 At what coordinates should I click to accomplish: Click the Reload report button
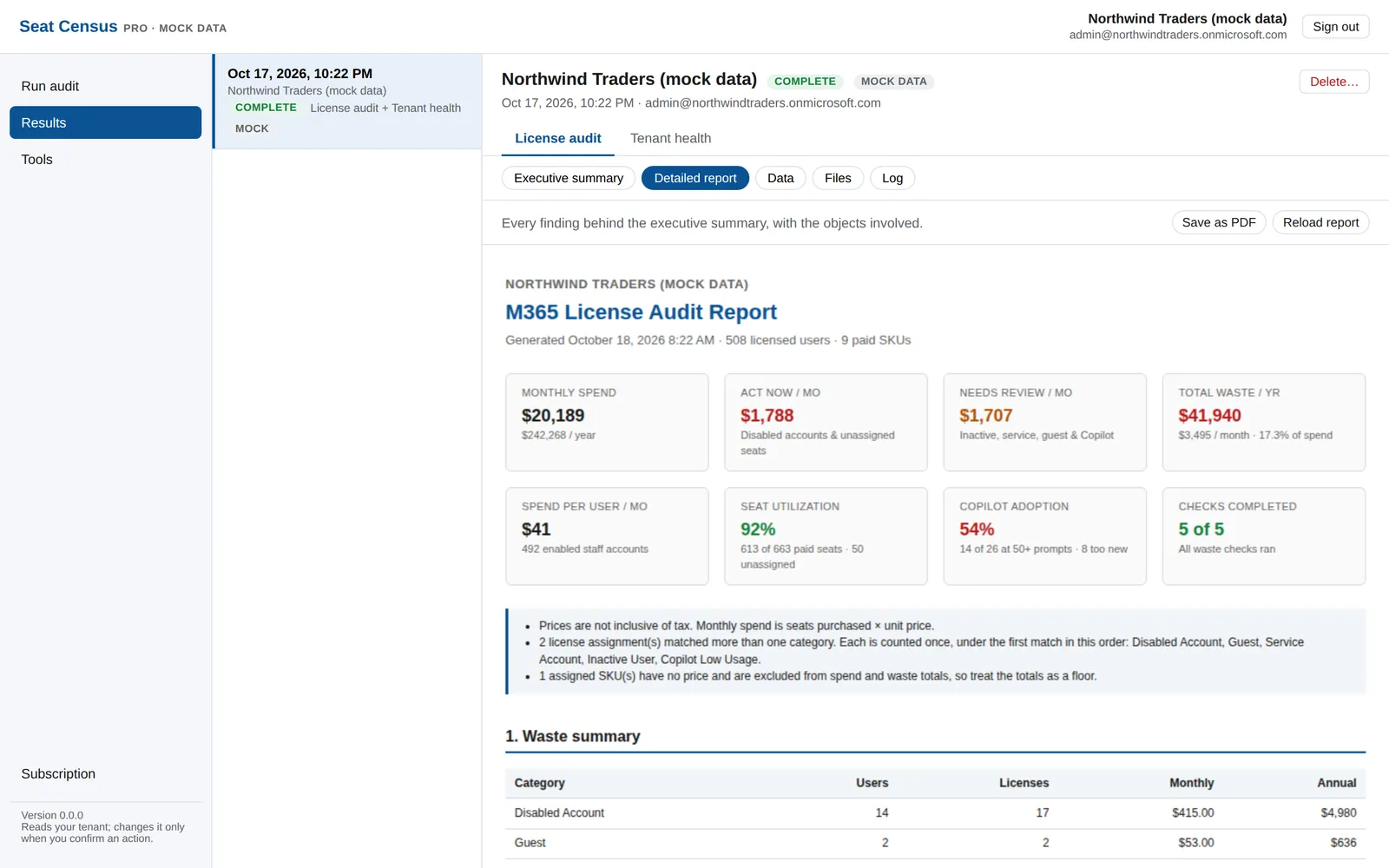click(x=1320, y=222)
